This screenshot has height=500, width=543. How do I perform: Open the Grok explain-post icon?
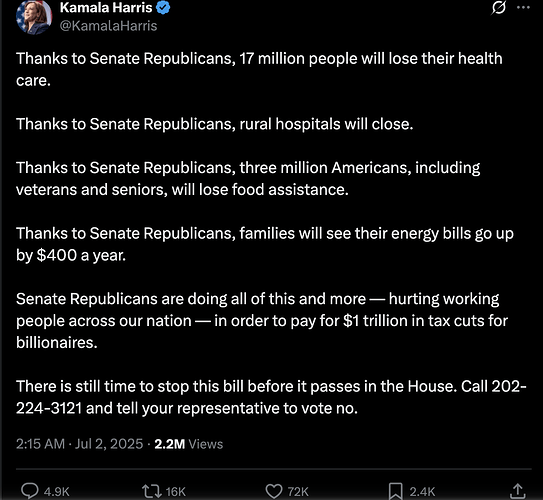click(499, 8)
